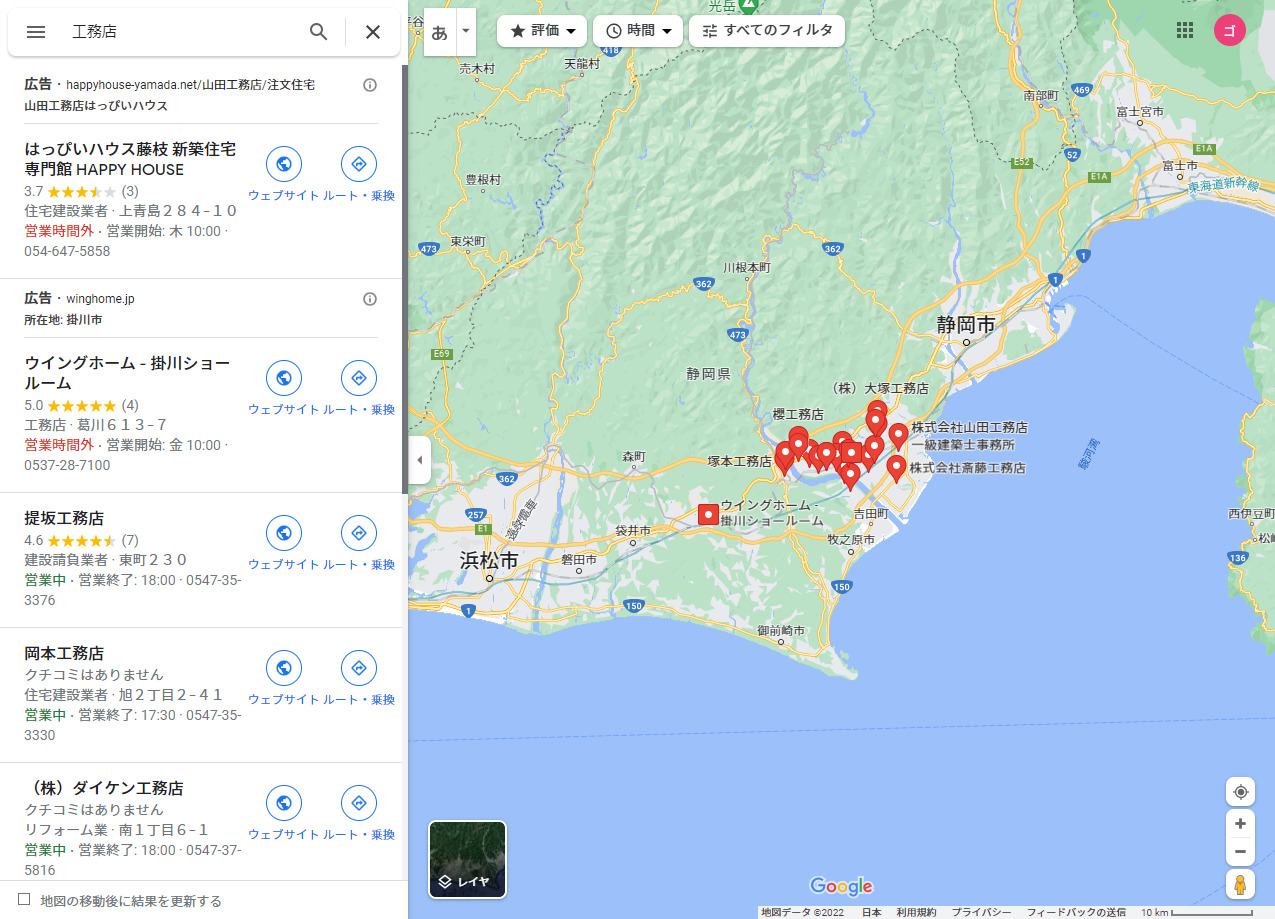
Task: Select the Street View pegman
Action: point(1240,885)
